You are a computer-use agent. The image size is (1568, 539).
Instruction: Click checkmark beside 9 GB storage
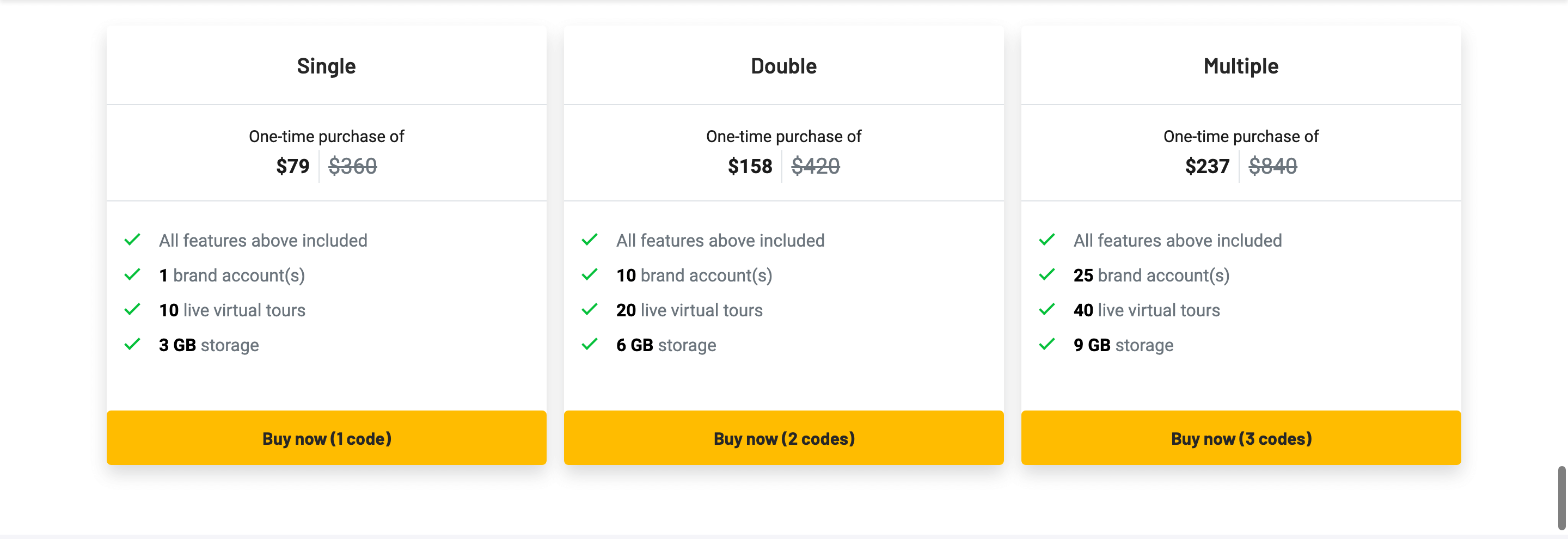click(1047, 344)
